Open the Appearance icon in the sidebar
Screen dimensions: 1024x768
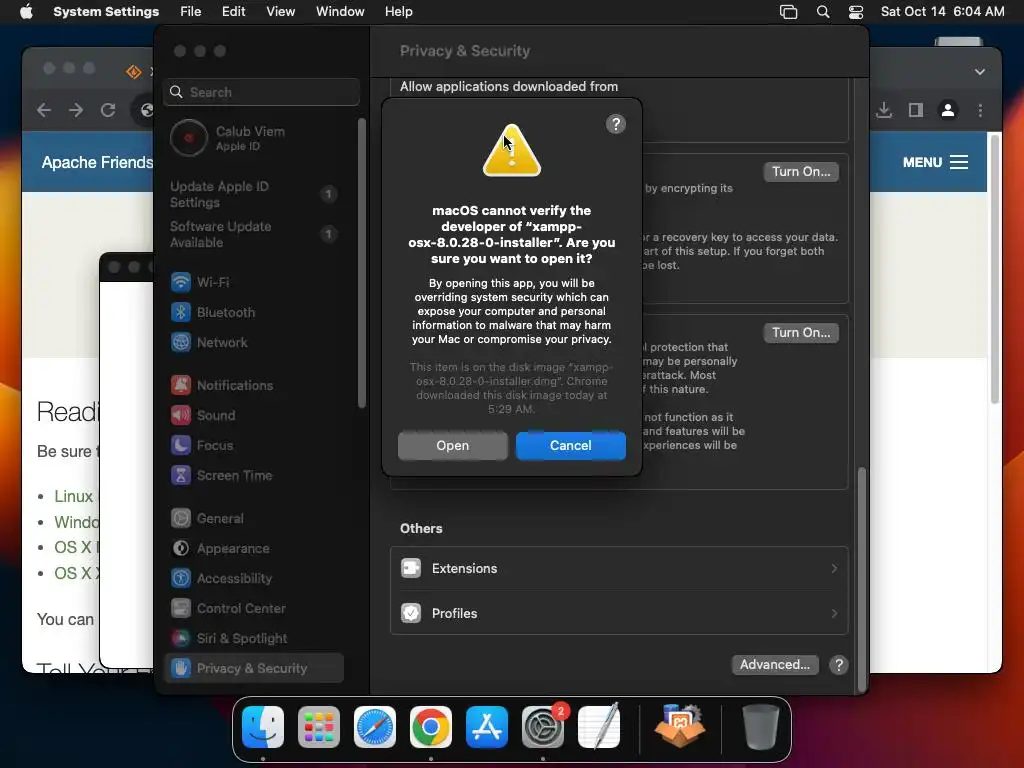181,549
